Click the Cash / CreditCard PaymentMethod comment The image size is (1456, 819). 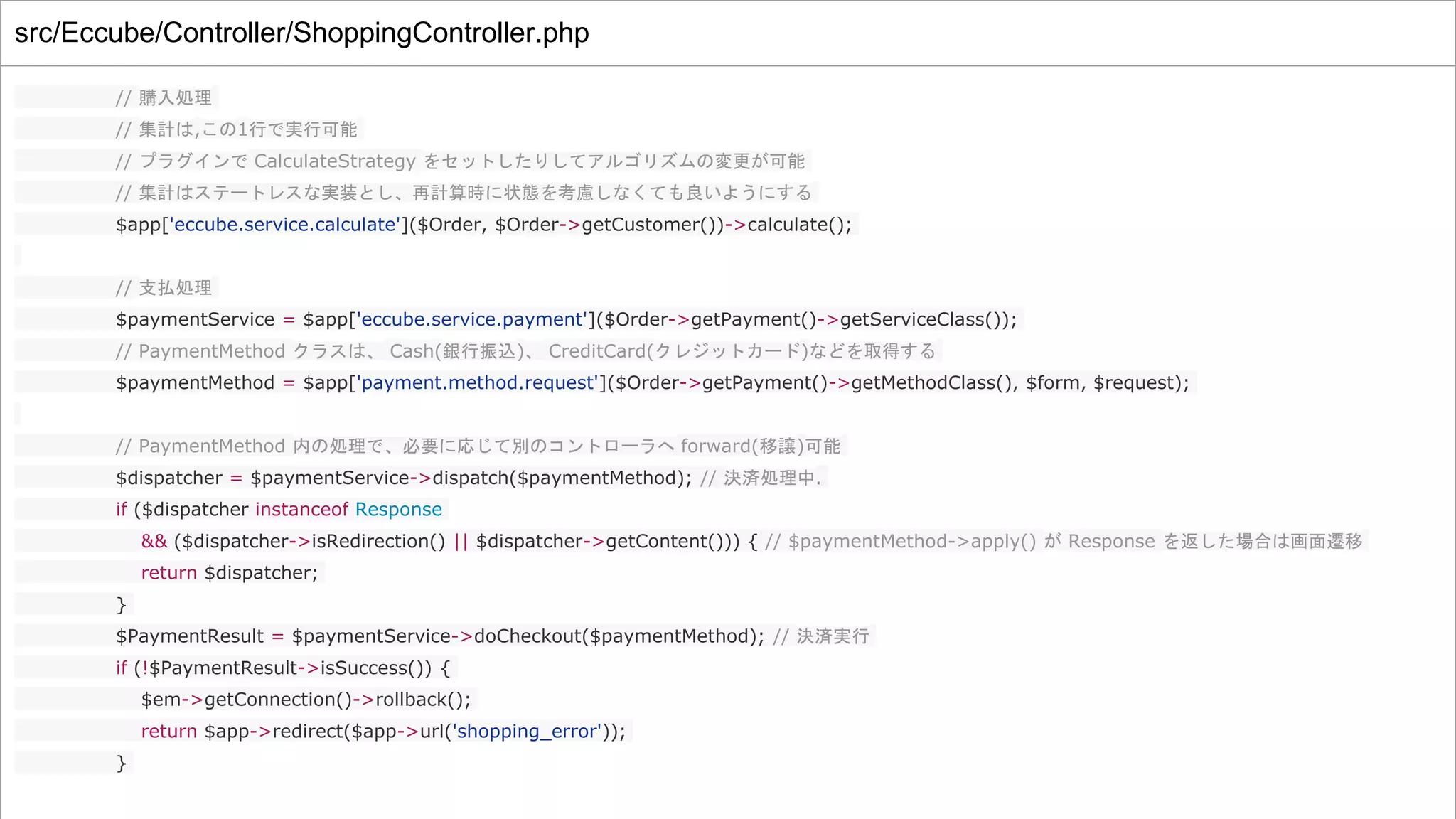525,351
